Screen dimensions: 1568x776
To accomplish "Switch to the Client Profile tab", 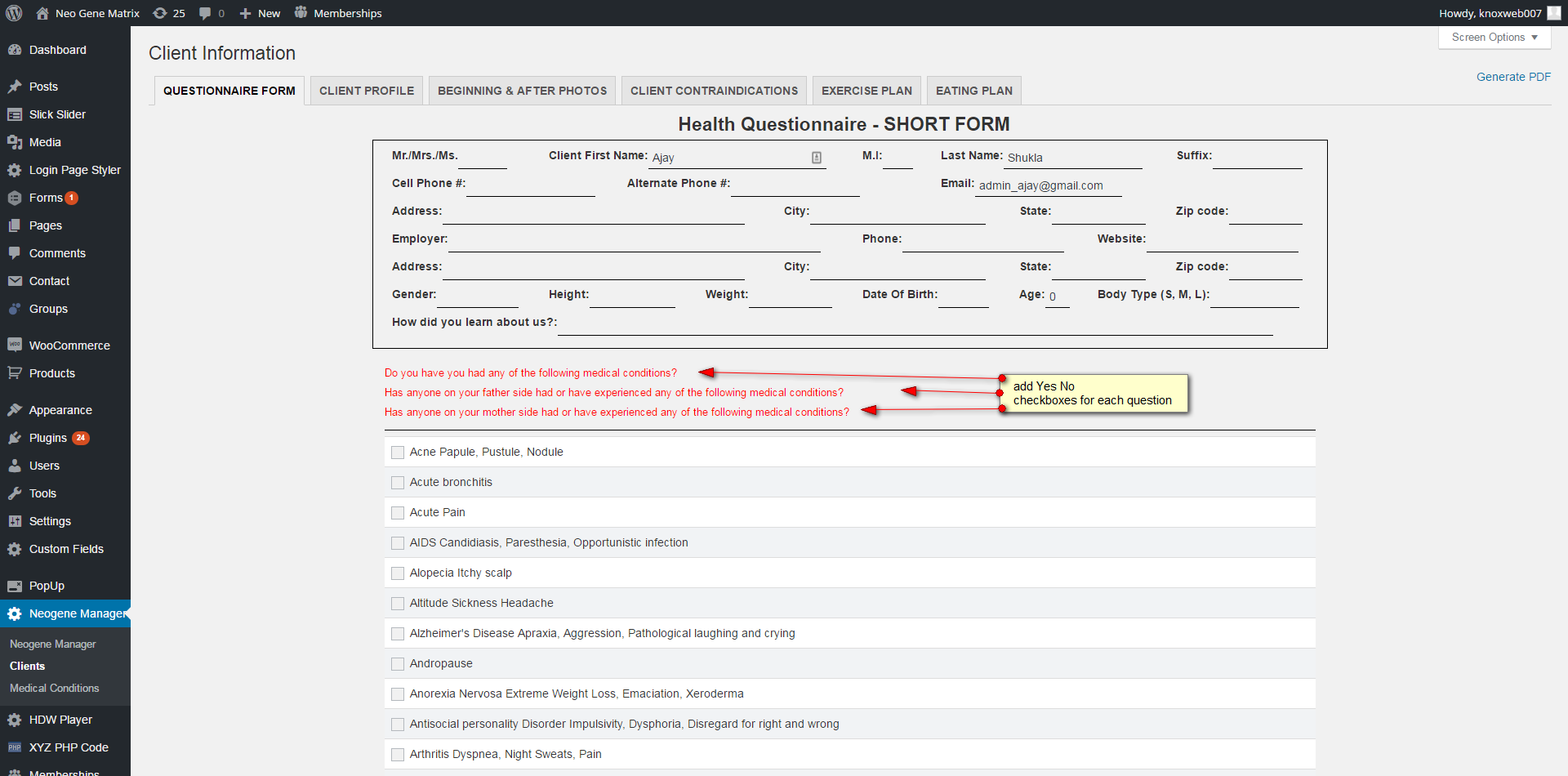I will point(366,91).
